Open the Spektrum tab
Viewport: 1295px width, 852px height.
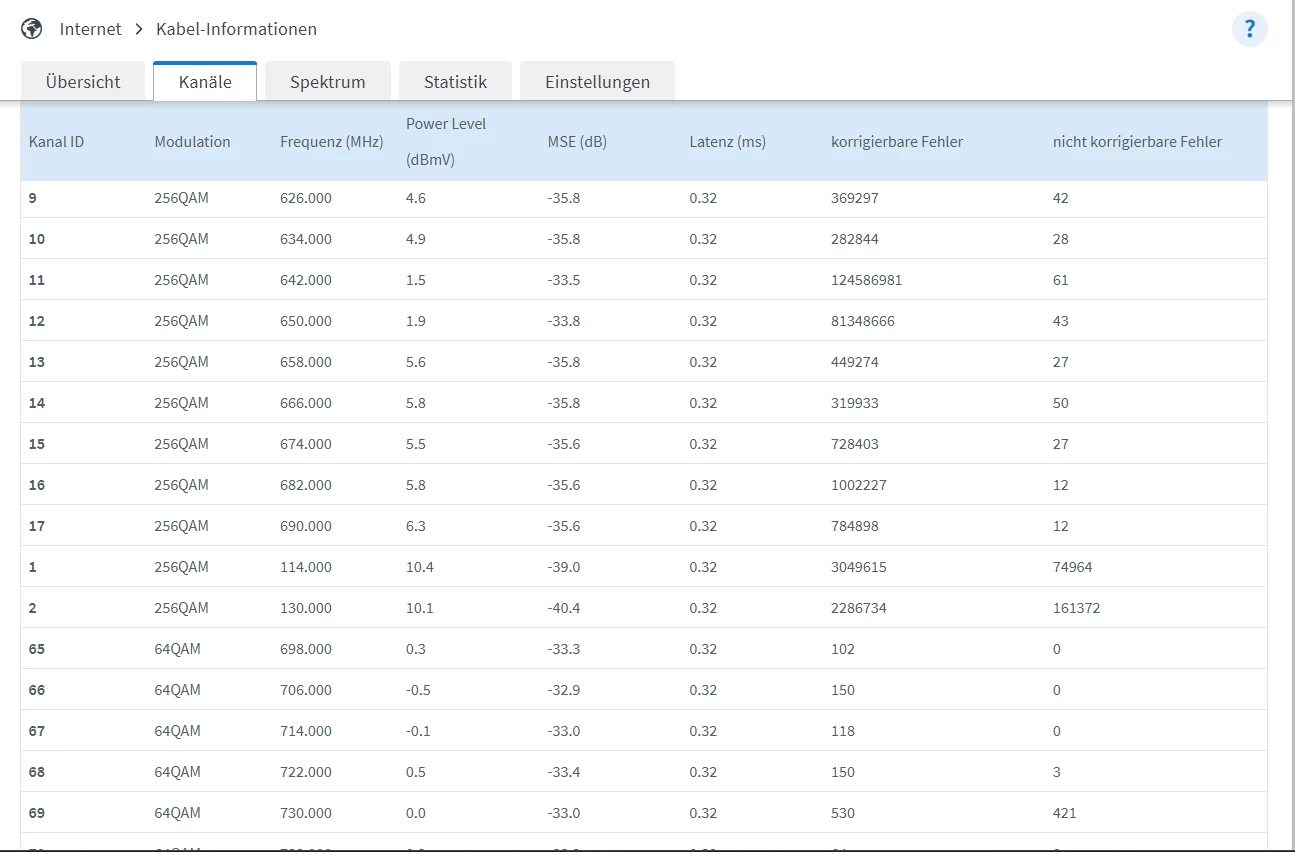(327, 82)
